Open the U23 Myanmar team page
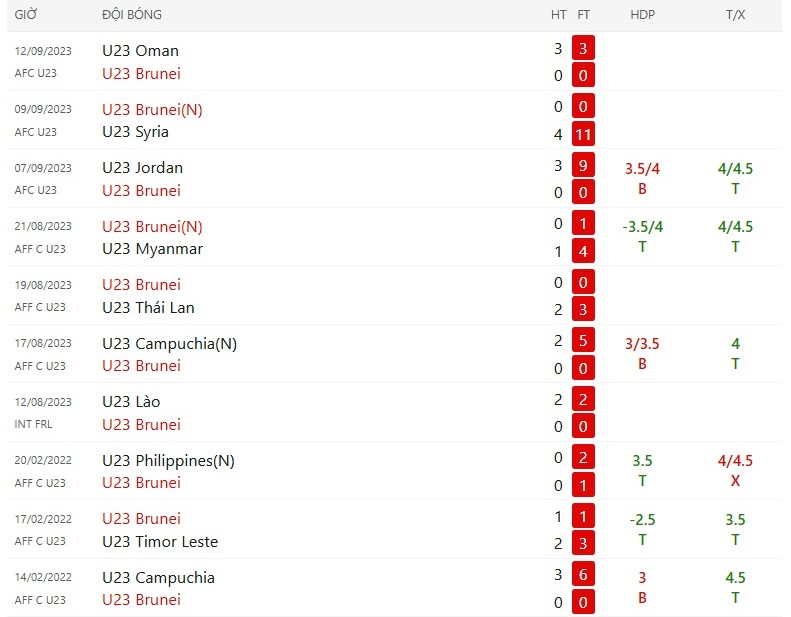Viewport: 791px width, 617px height. pyautogui.click(x=152, y=249)
